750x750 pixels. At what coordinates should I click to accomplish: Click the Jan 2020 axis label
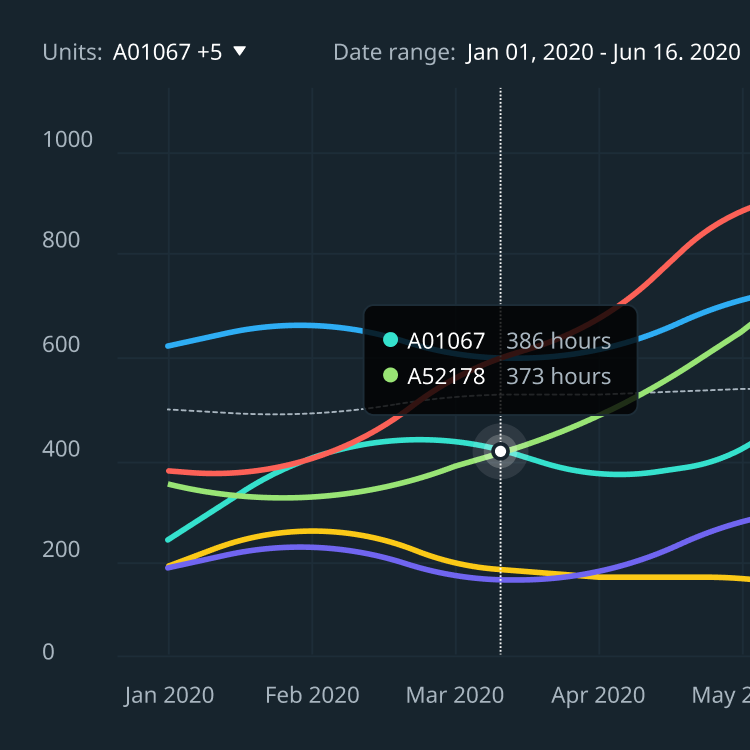[169, 695]
